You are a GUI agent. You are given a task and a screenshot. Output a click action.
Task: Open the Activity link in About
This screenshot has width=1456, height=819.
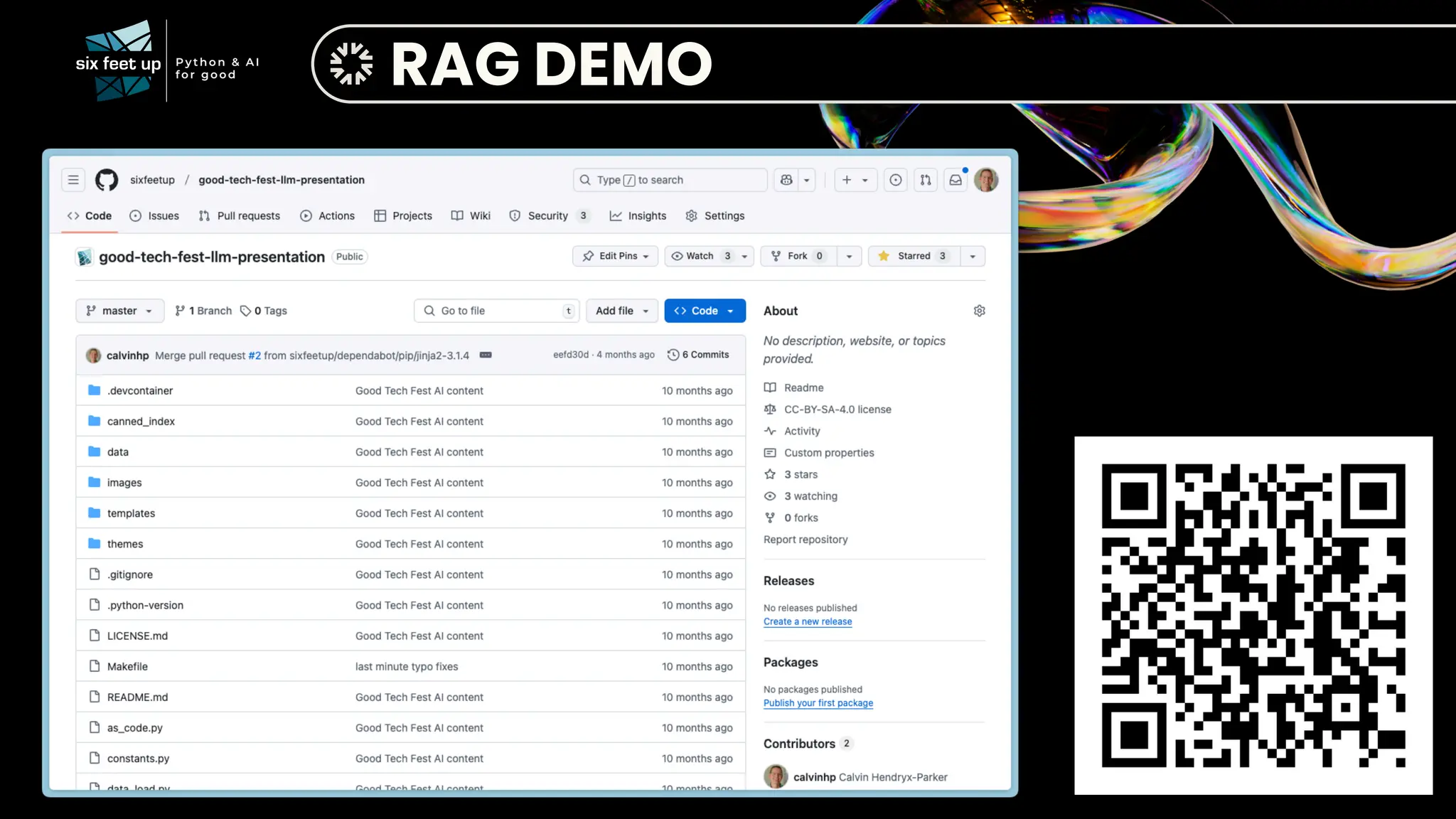point(792,431)
